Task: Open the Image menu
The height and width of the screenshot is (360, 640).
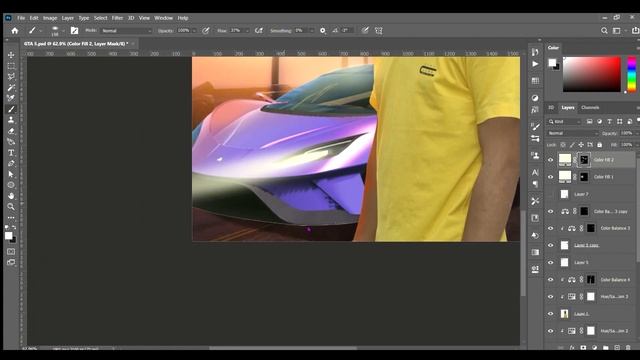Action: pos(50,18)
